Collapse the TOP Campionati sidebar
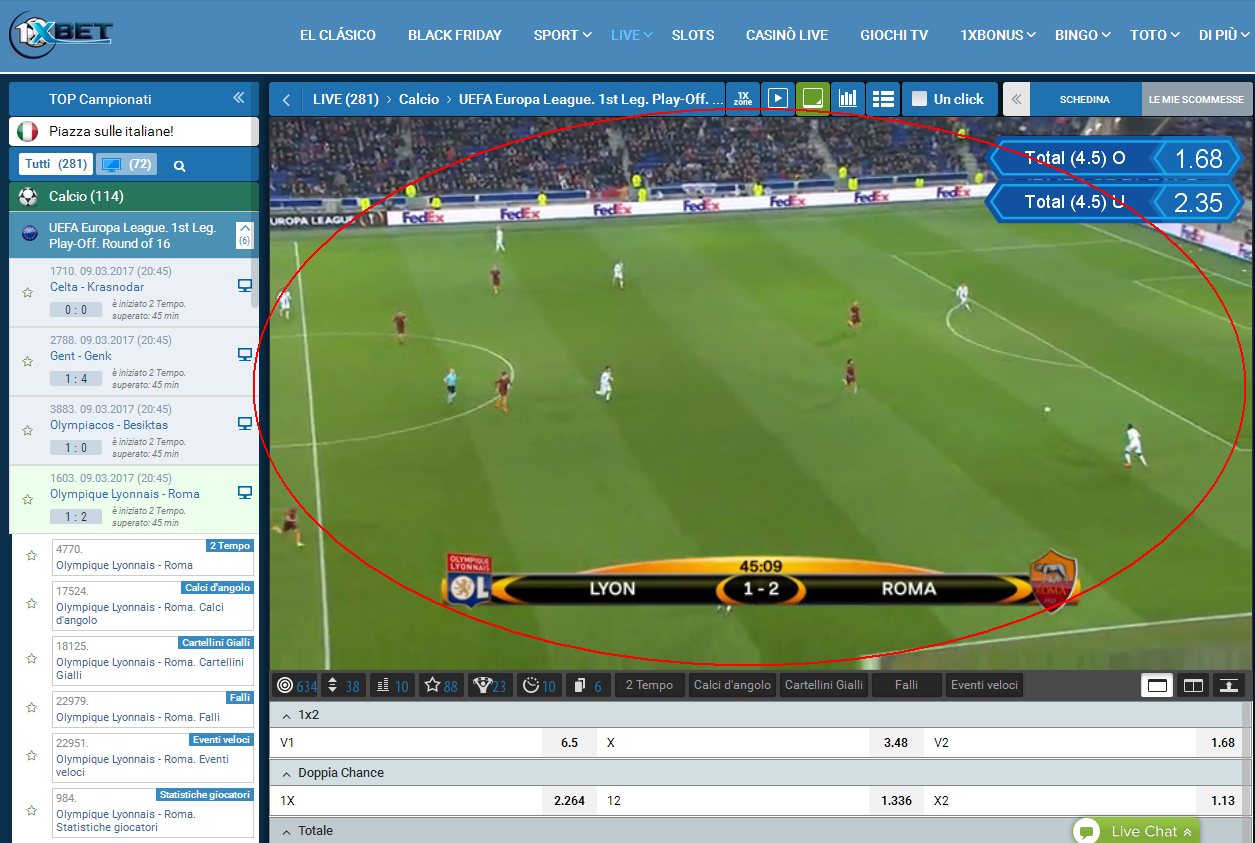Image resolution: width=1255 pixels, height=843 pixels. click(239, 98)
